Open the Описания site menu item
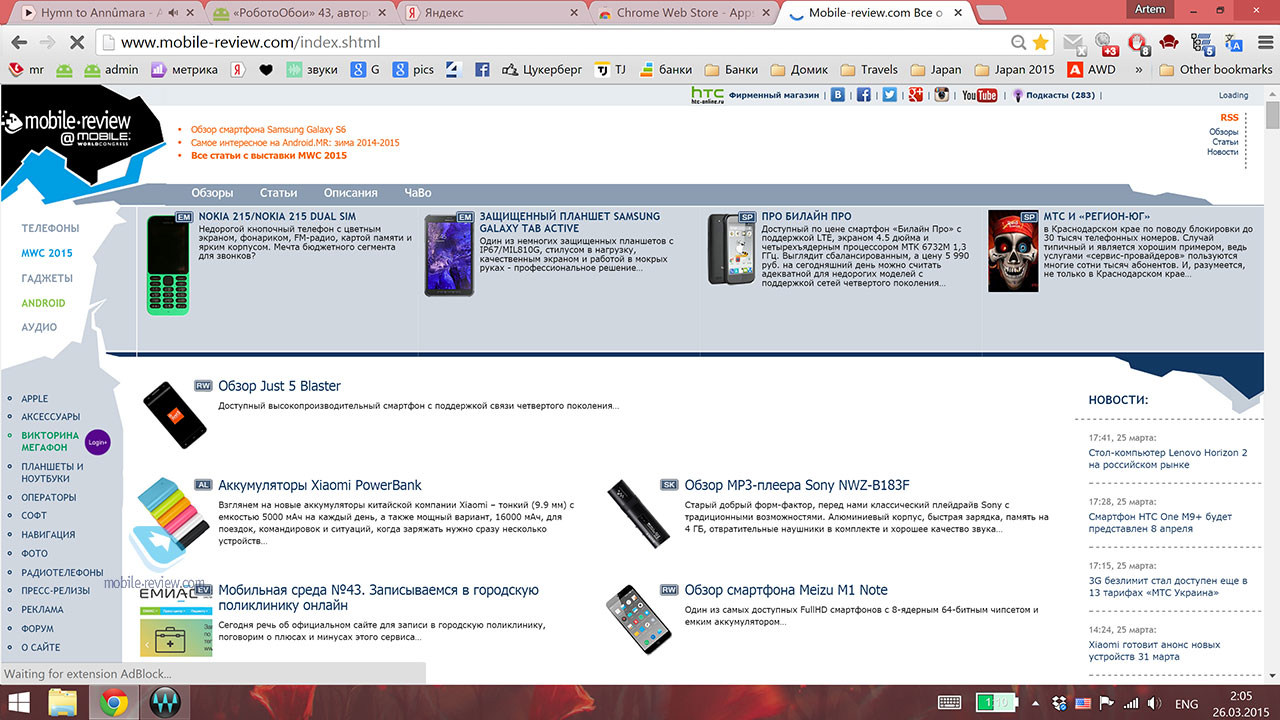Viewport: 1280px width, 720px height. 350,193
